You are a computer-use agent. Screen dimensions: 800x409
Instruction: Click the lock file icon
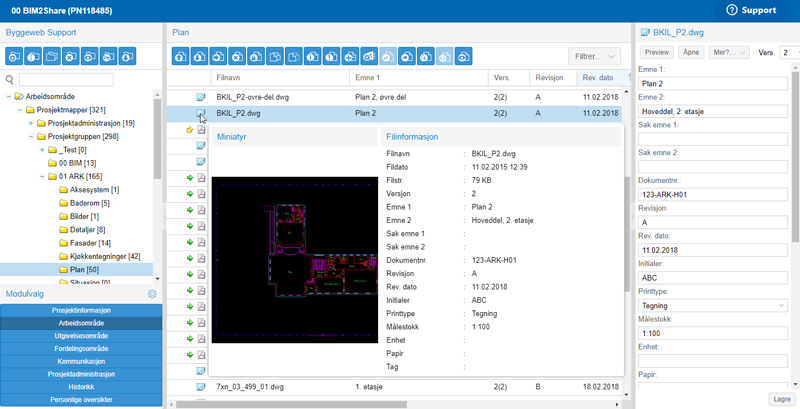(x=256, y=56)
